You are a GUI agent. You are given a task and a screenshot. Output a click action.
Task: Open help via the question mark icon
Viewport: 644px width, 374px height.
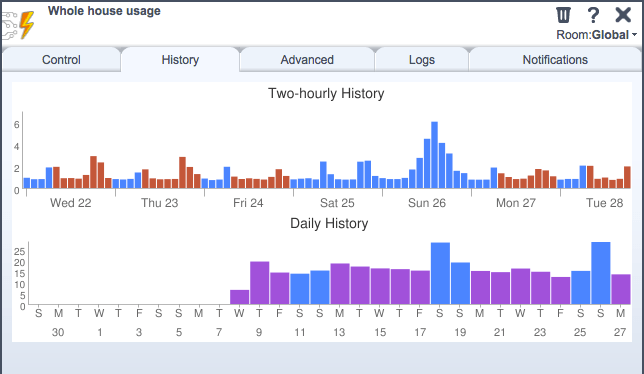(x=593, y=15)
